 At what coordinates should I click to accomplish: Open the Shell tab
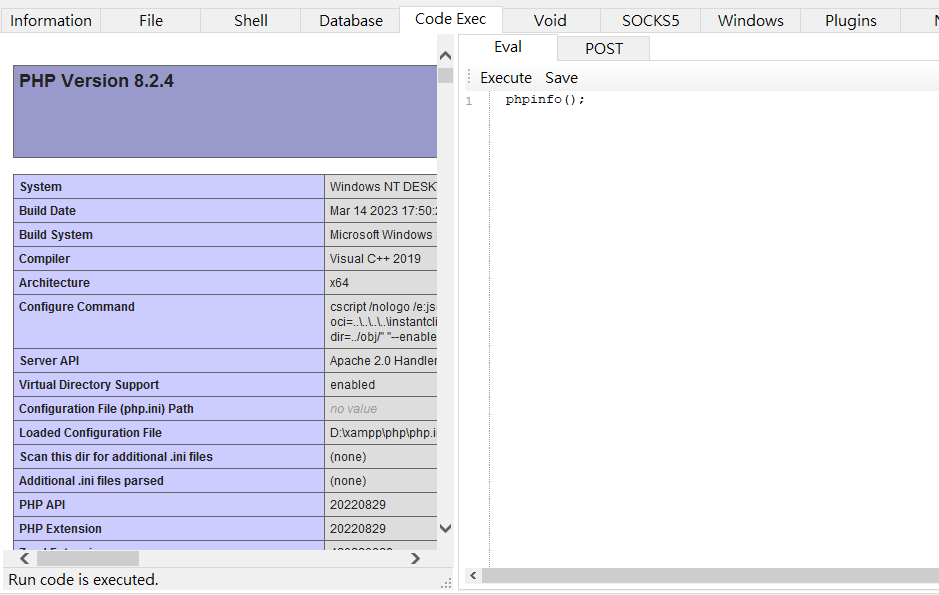coord(250,21)
